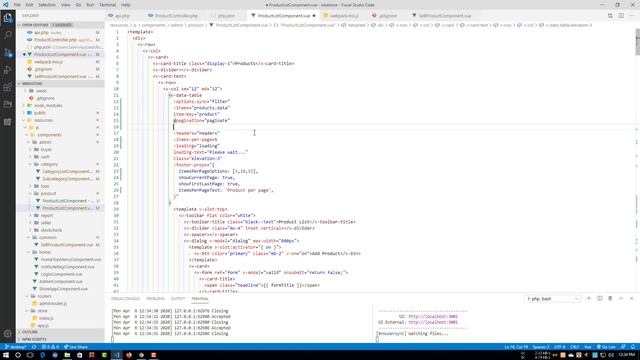Screen dimensions: 640x360
Task: Open the Edit menu
Action: (x=29, y=5)
